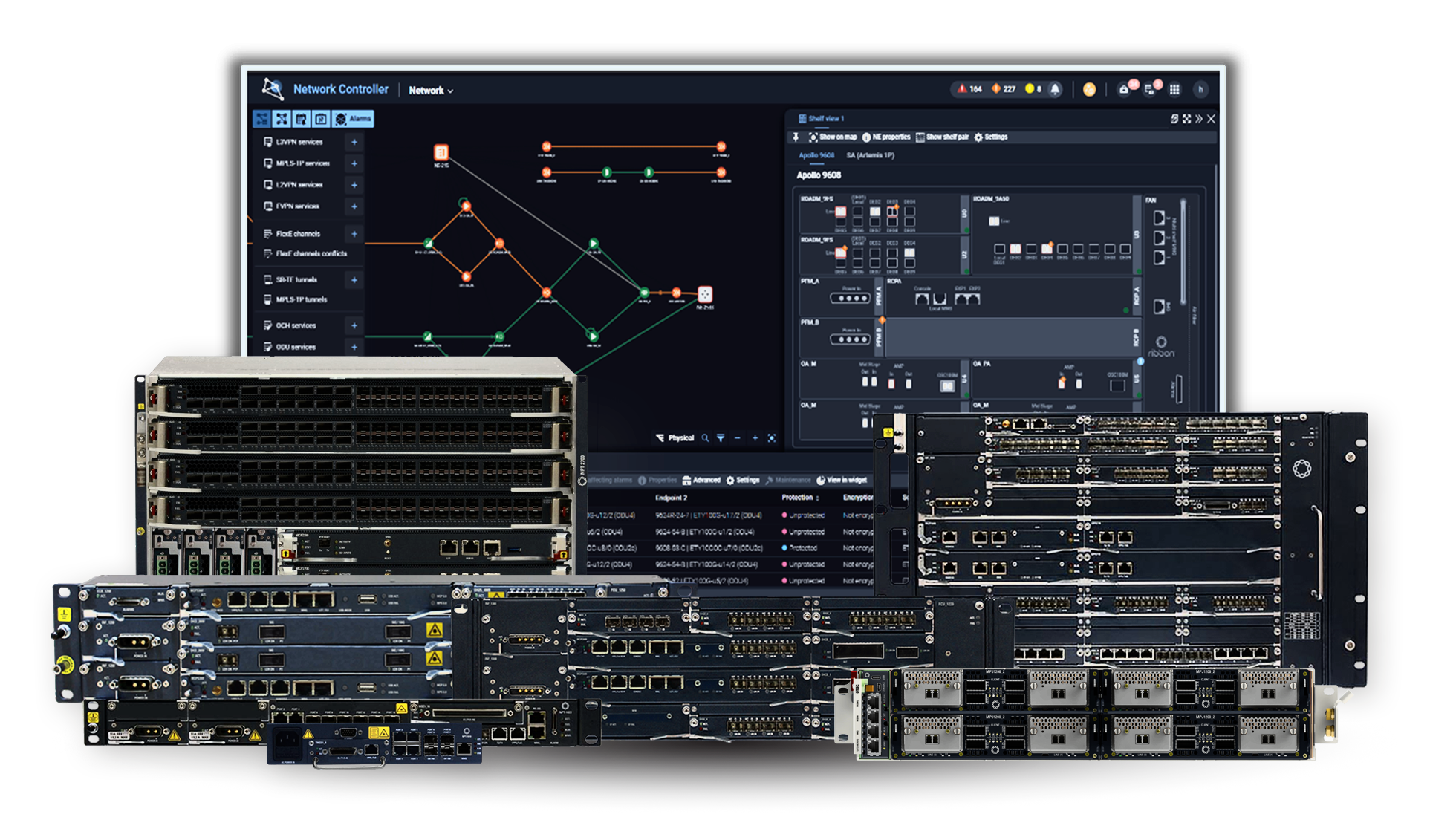Open the fourth sidebar toolbar icon

click(321, 119)
